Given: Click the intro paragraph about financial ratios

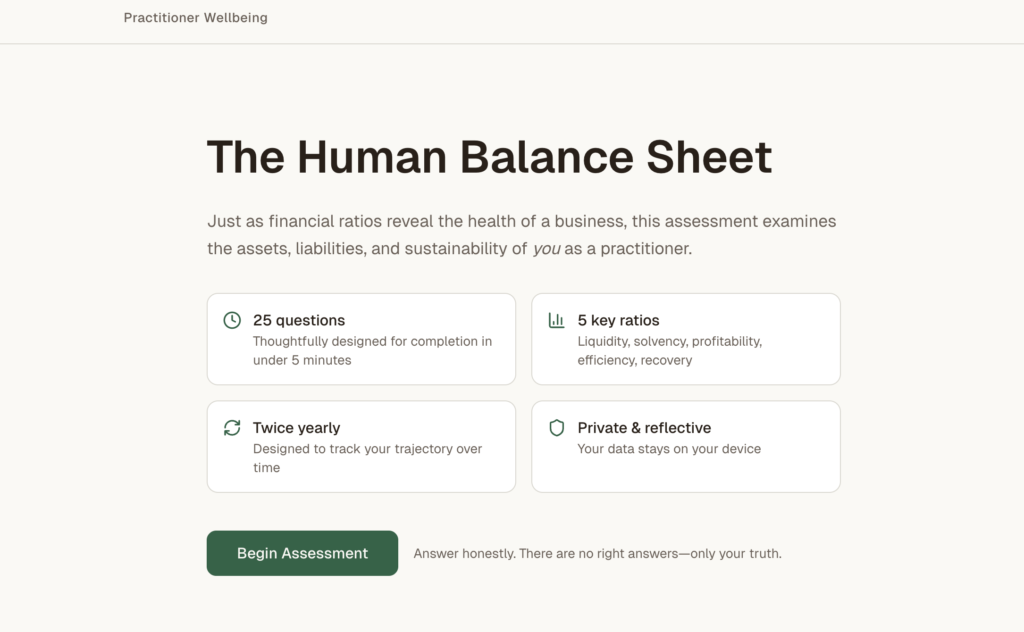Looking at the screenshot, I should tap(521, 222).
